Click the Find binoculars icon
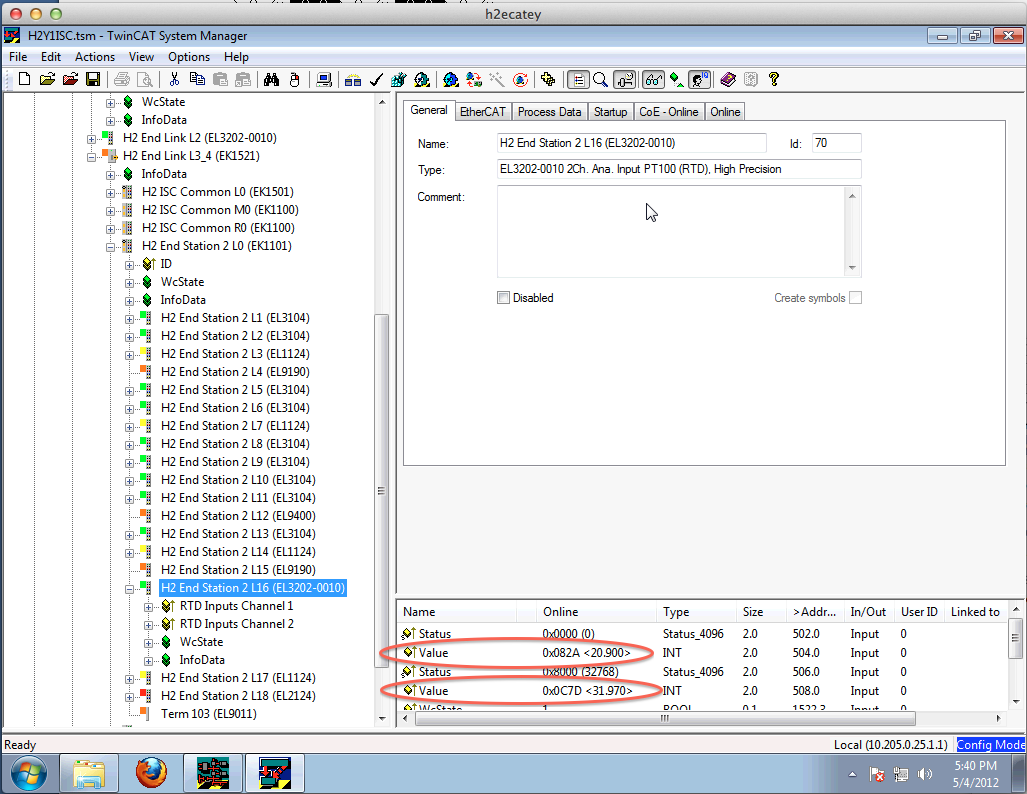1027x794 pixels. [x=271, y=79]
